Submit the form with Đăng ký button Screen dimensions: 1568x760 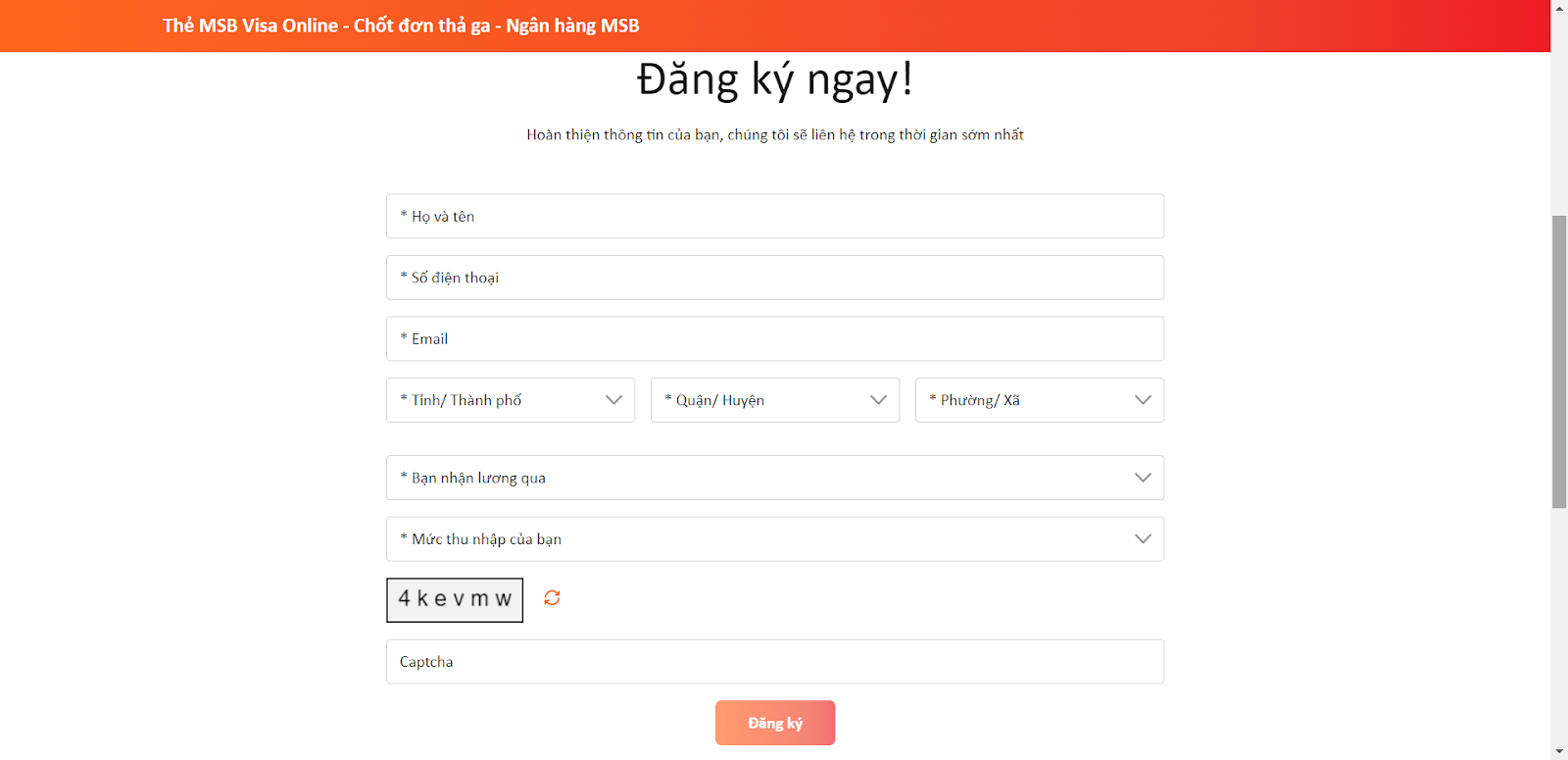pos(775,723)
